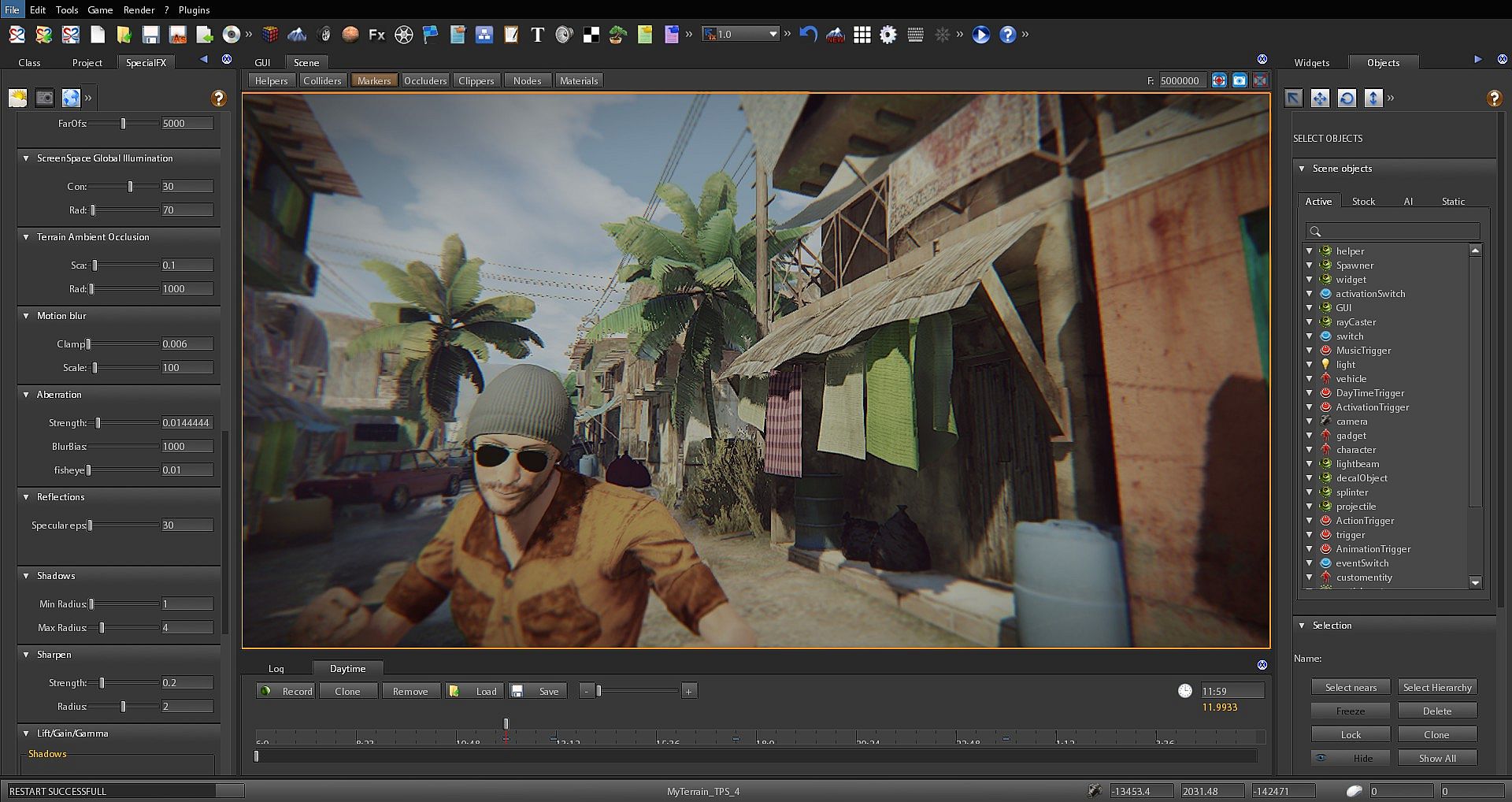Click the Rubik's cube toolbar icon
The height and width of the screenshot is (802, 1512).
[x=270, y=35]
